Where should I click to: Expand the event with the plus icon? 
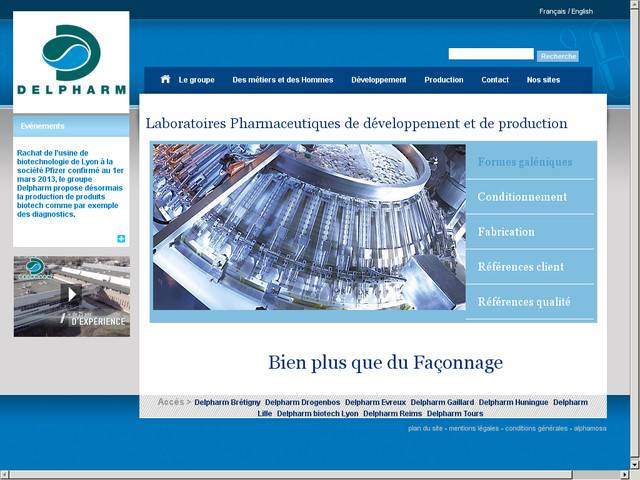point(121,239)
